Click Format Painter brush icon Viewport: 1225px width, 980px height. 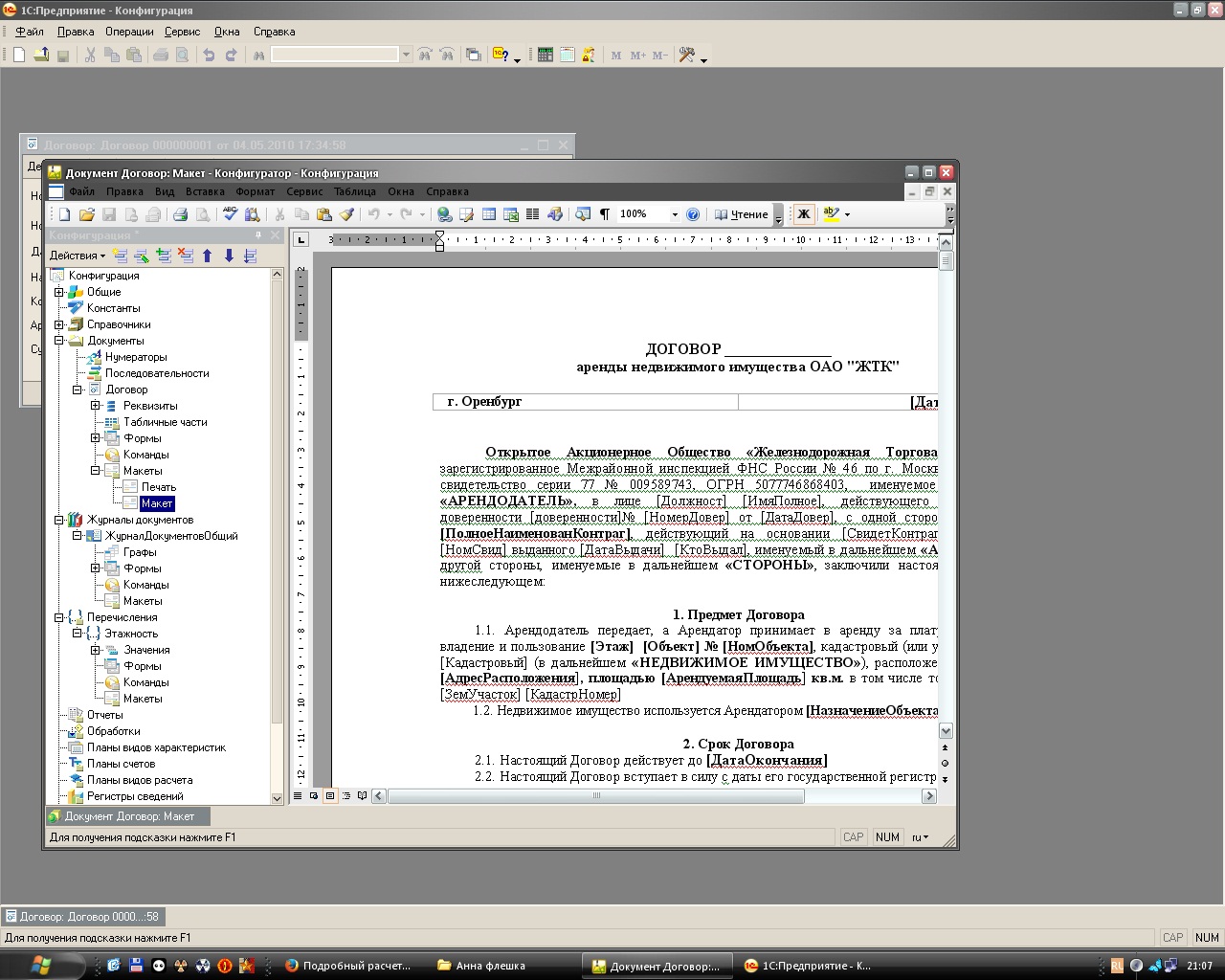(x=346, y=214)
